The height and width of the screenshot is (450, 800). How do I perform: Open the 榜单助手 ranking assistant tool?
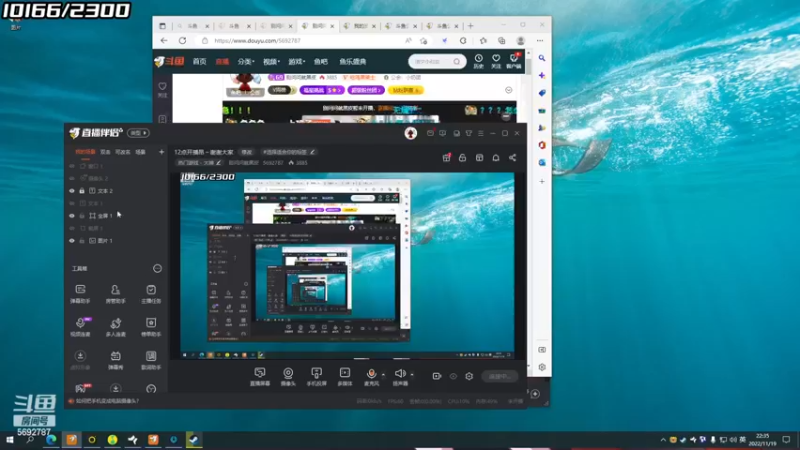151,327
